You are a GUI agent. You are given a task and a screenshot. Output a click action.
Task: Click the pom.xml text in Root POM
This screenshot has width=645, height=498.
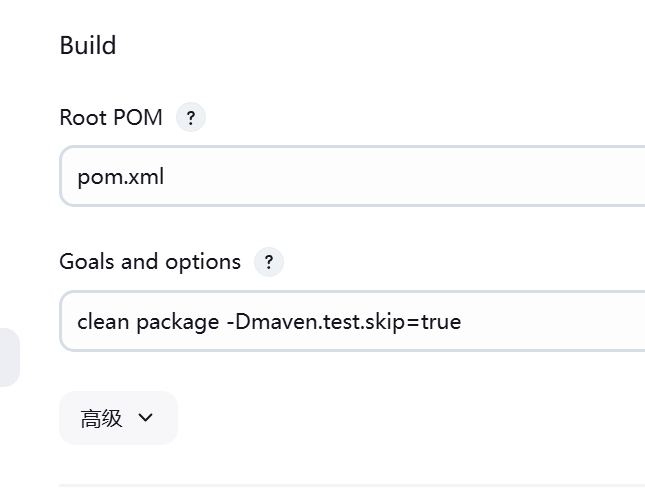pos(121,177)
